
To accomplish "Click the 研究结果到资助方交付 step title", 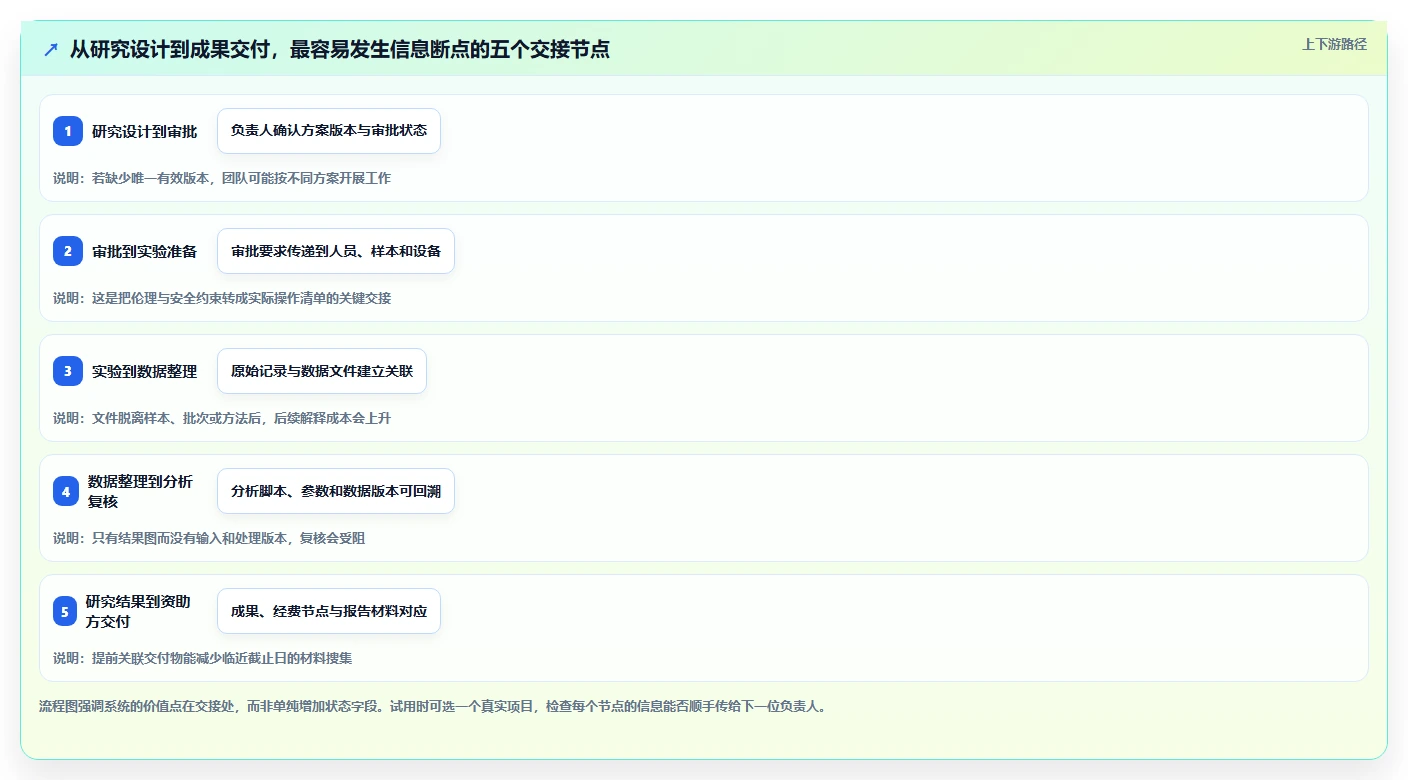I will click(138, 611).
